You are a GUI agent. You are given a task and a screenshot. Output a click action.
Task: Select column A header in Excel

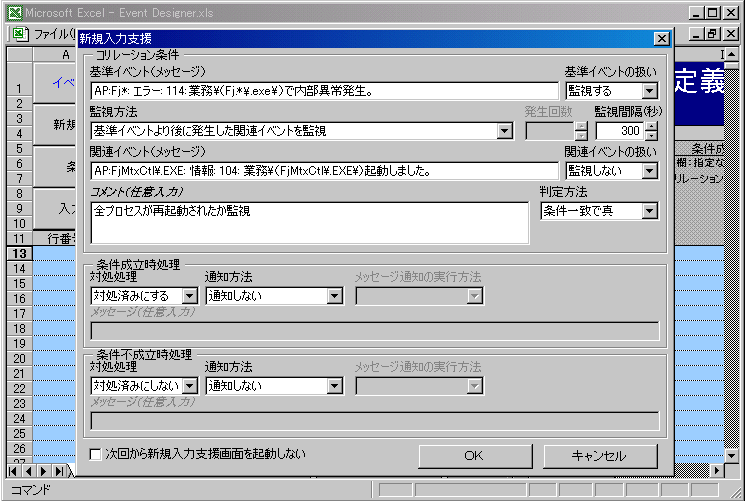(55, 55)
